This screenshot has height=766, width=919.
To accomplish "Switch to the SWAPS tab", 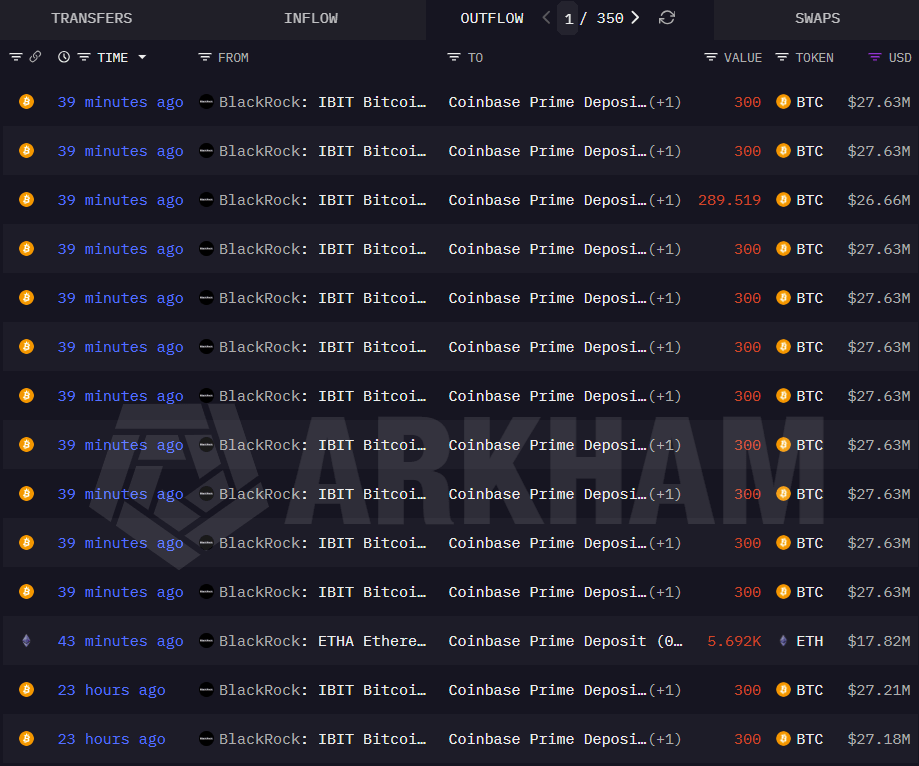I will coord(817,17).
